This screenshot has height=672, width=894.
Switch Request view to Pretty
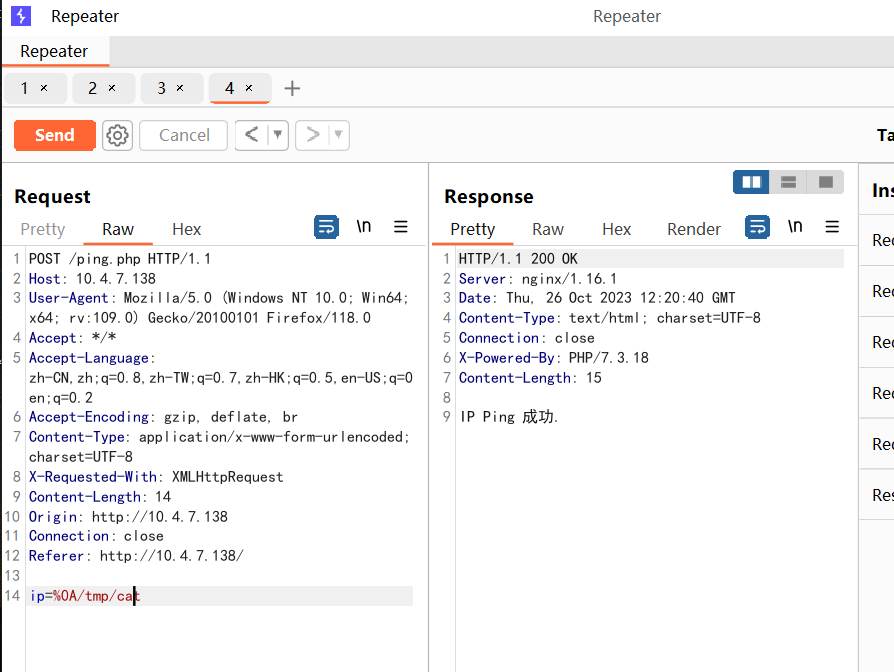[x=43, y=229]
